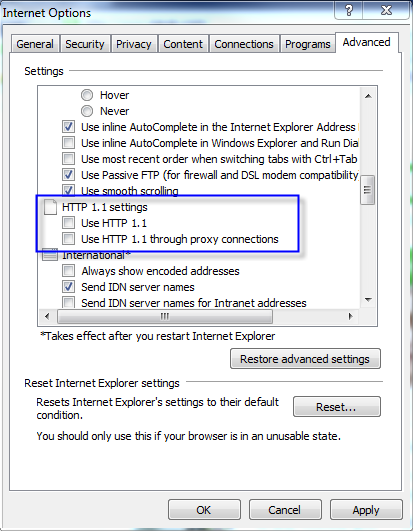Click the settings list down arrow
Image resolution: width=413 pixels, height=531 pixels.
pyautogui.click(x=368, y=299)
